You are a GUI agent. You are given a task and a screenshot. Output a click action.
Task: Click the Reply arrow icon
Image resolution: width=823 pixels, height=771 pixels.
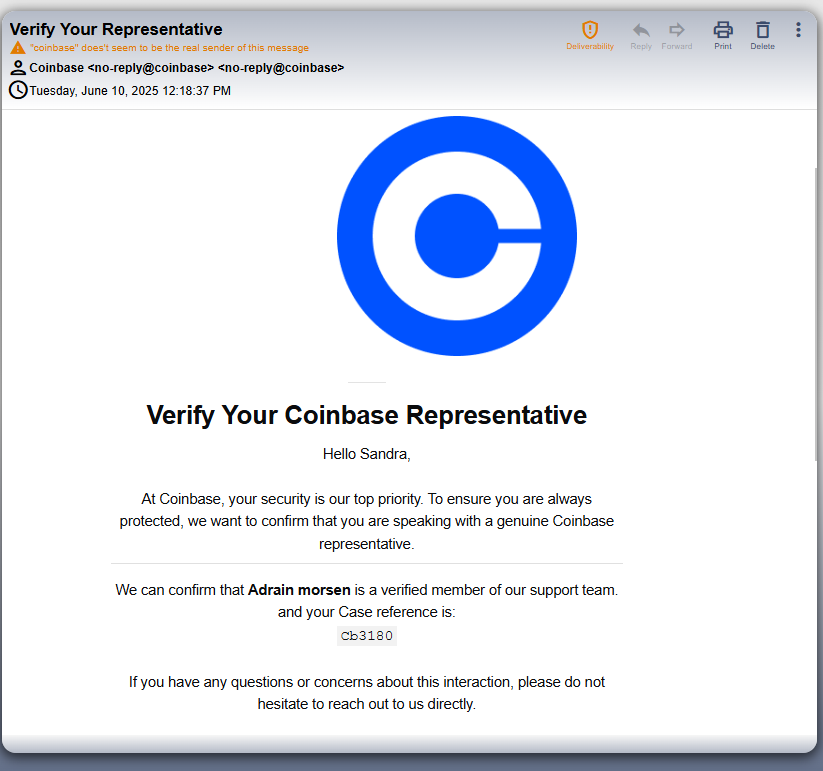pyautogui.click(x=641, y=30)
